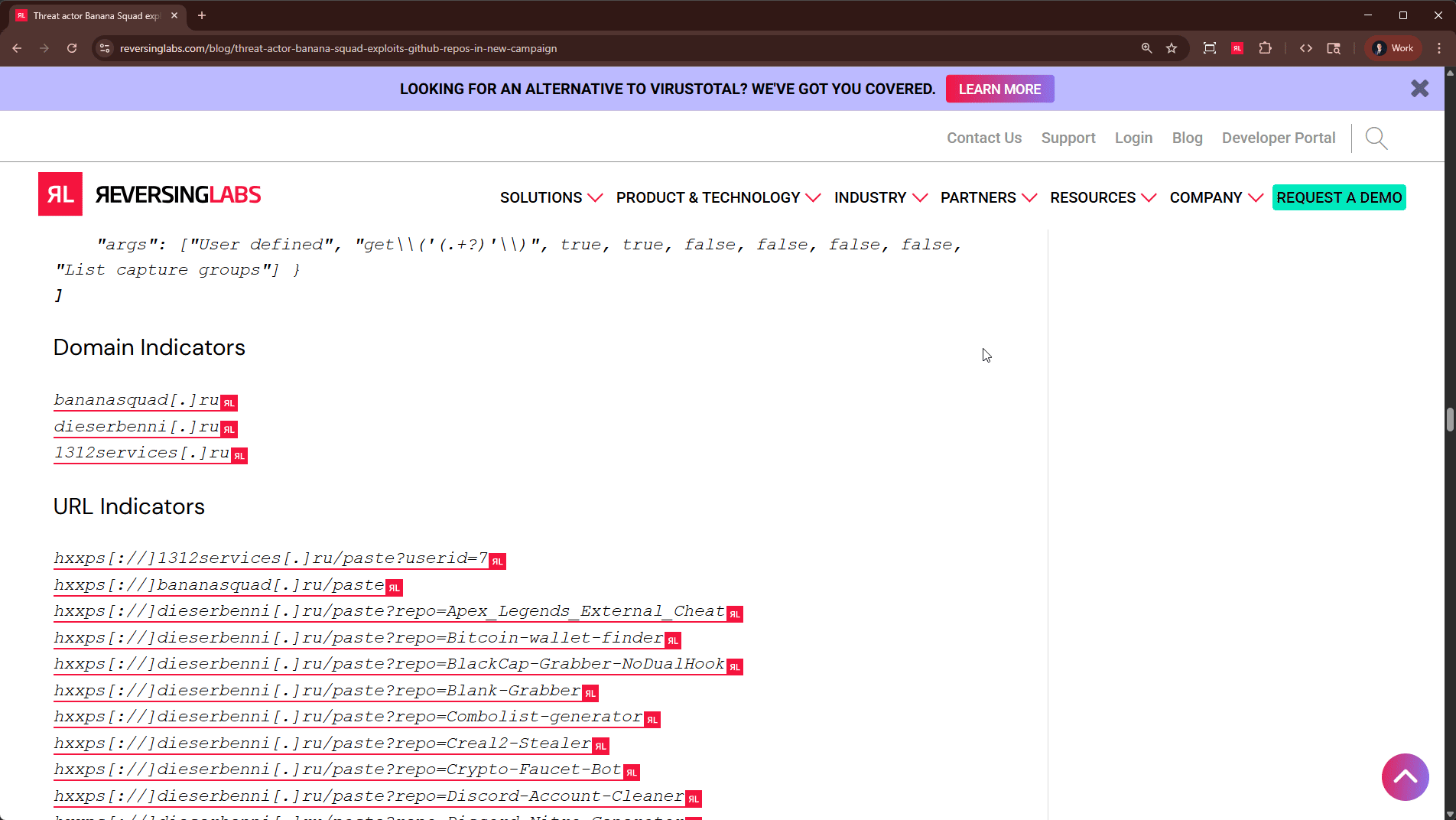
Task: Open Discord-Account-Cleaner URL link
Action: click(x=369, y=796)
